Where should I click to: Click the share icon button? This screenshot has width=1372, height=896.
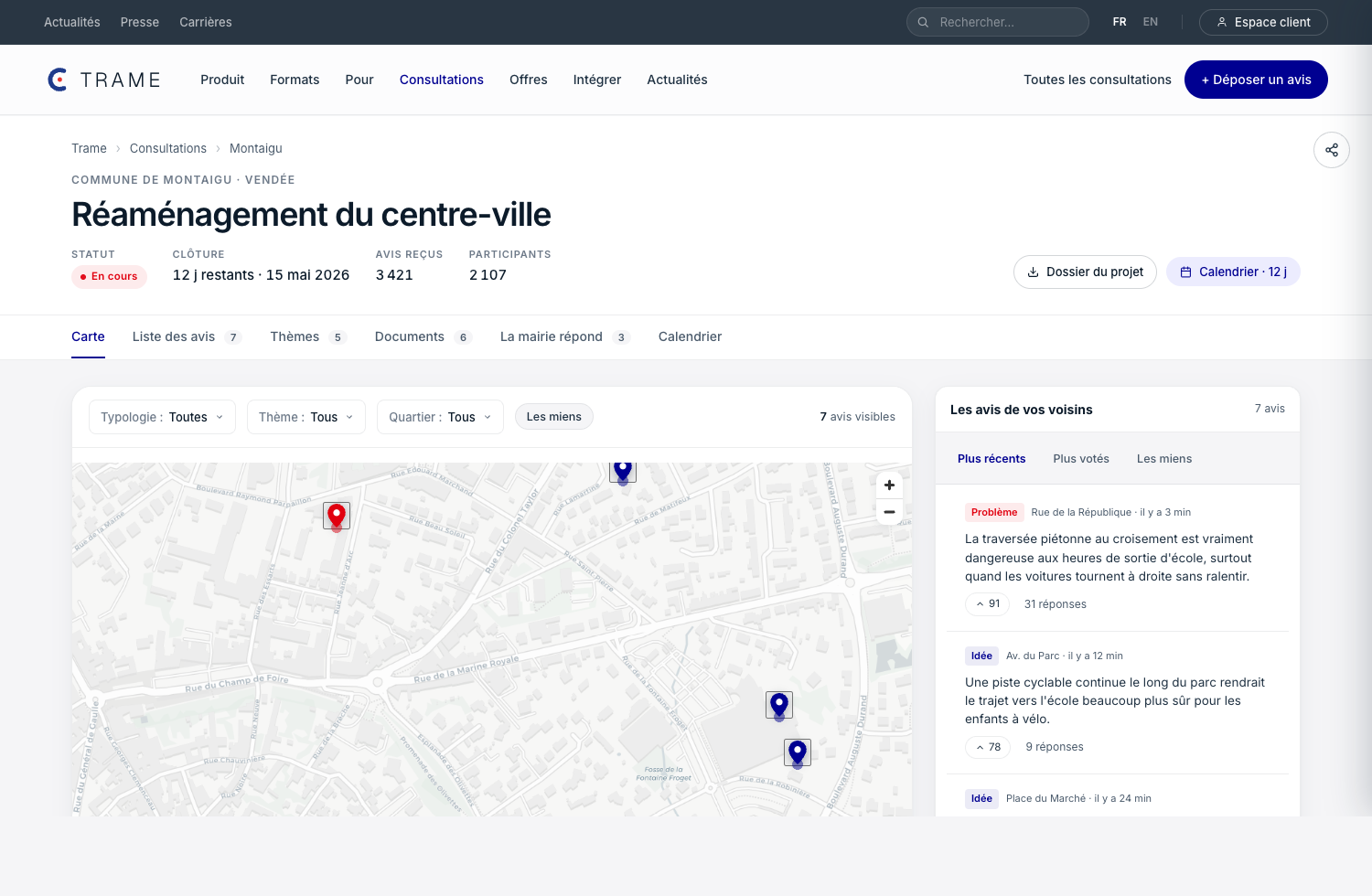[x=1332, y=150]
